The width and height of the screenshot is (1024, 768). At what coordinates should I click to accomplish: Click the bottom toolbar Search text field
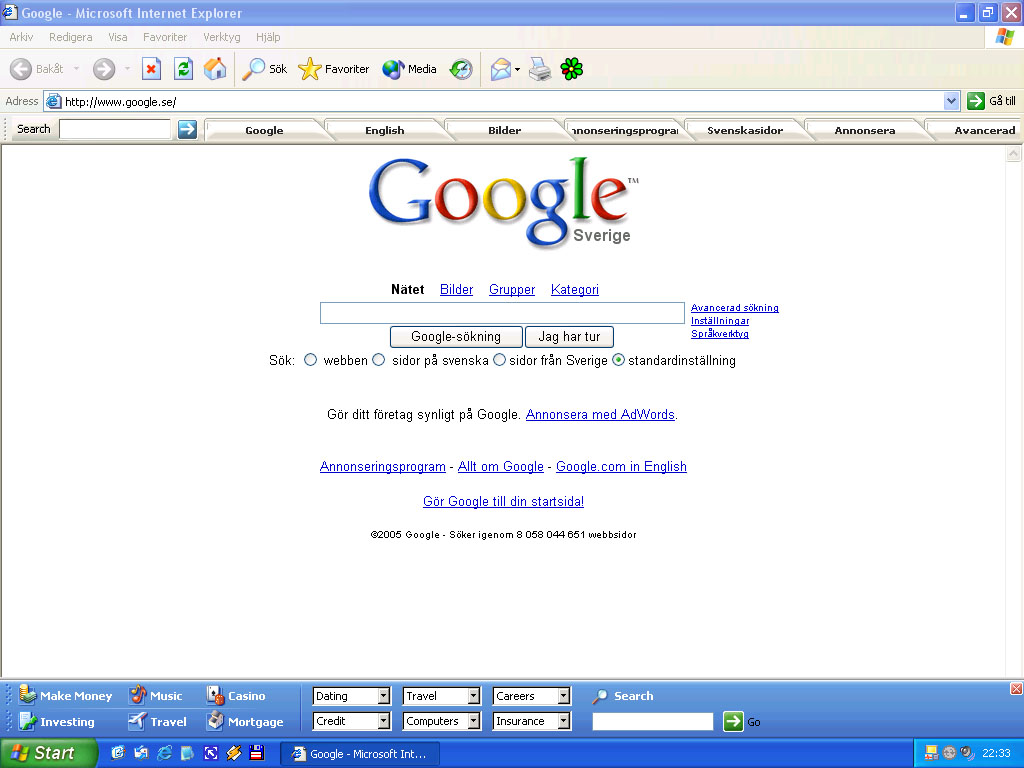[x=652, y=722]
